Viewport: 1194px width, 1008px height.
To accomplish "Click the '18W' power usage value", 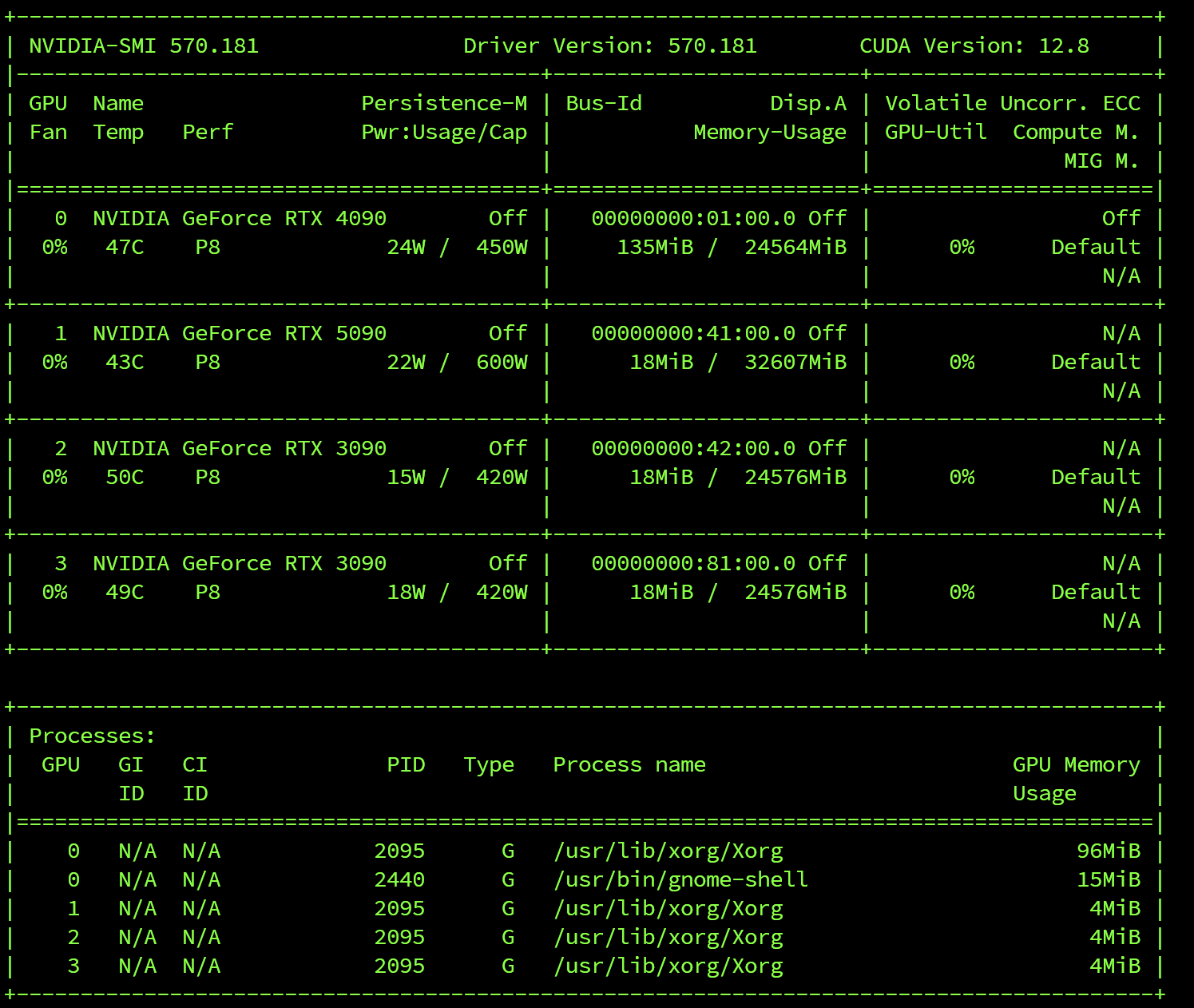I will (x=406, y=592).
